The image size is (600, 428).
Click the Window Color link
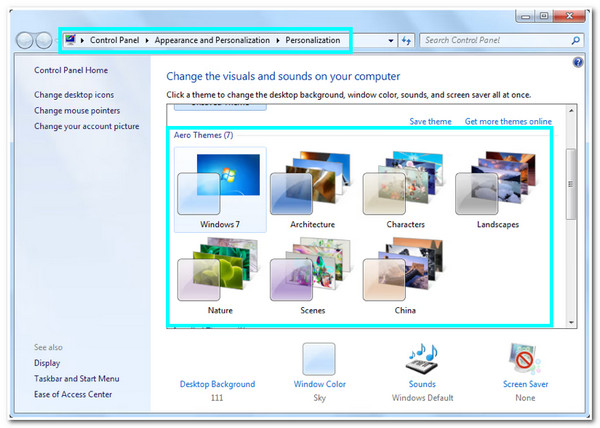[320, 384]
